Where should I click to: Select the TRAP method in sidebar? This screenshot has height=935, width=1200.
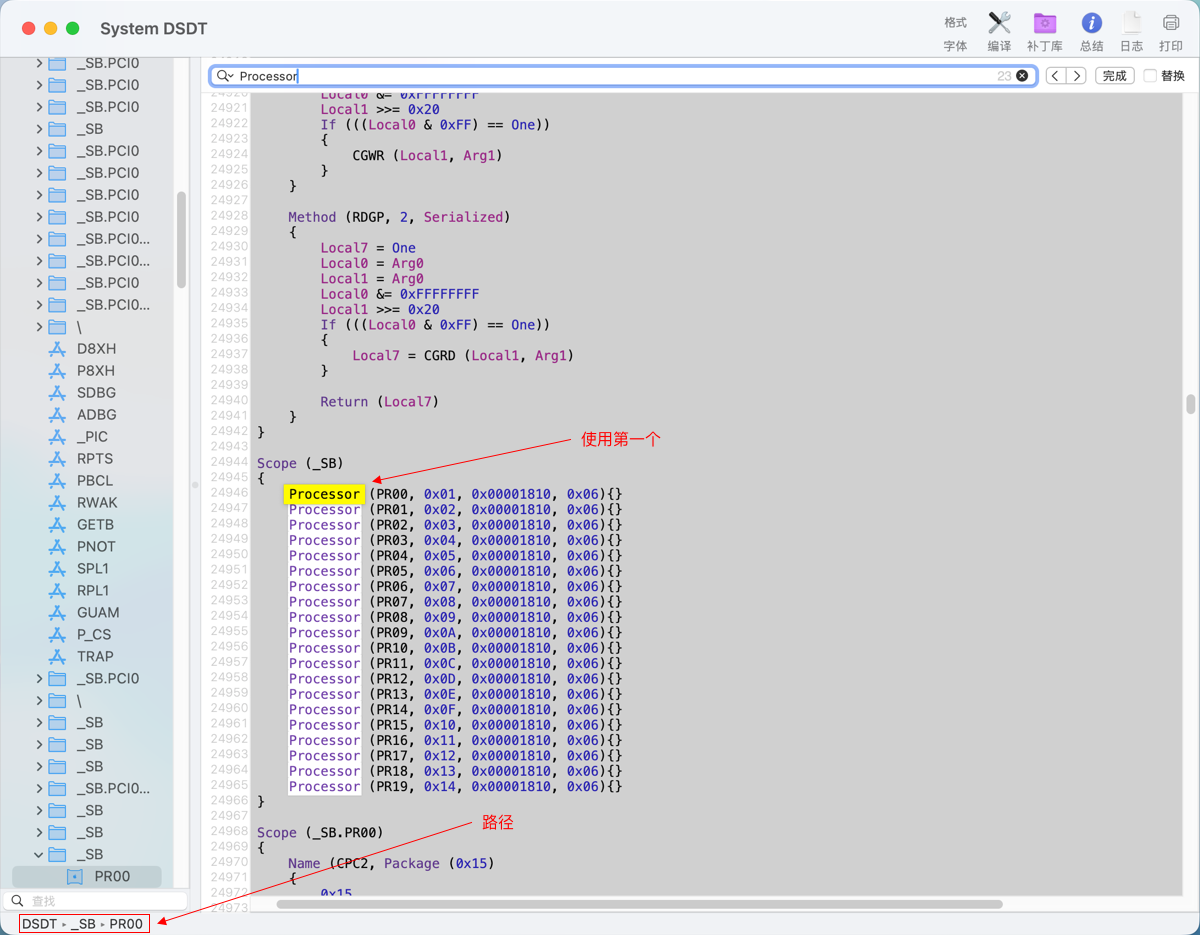[95, 657]
